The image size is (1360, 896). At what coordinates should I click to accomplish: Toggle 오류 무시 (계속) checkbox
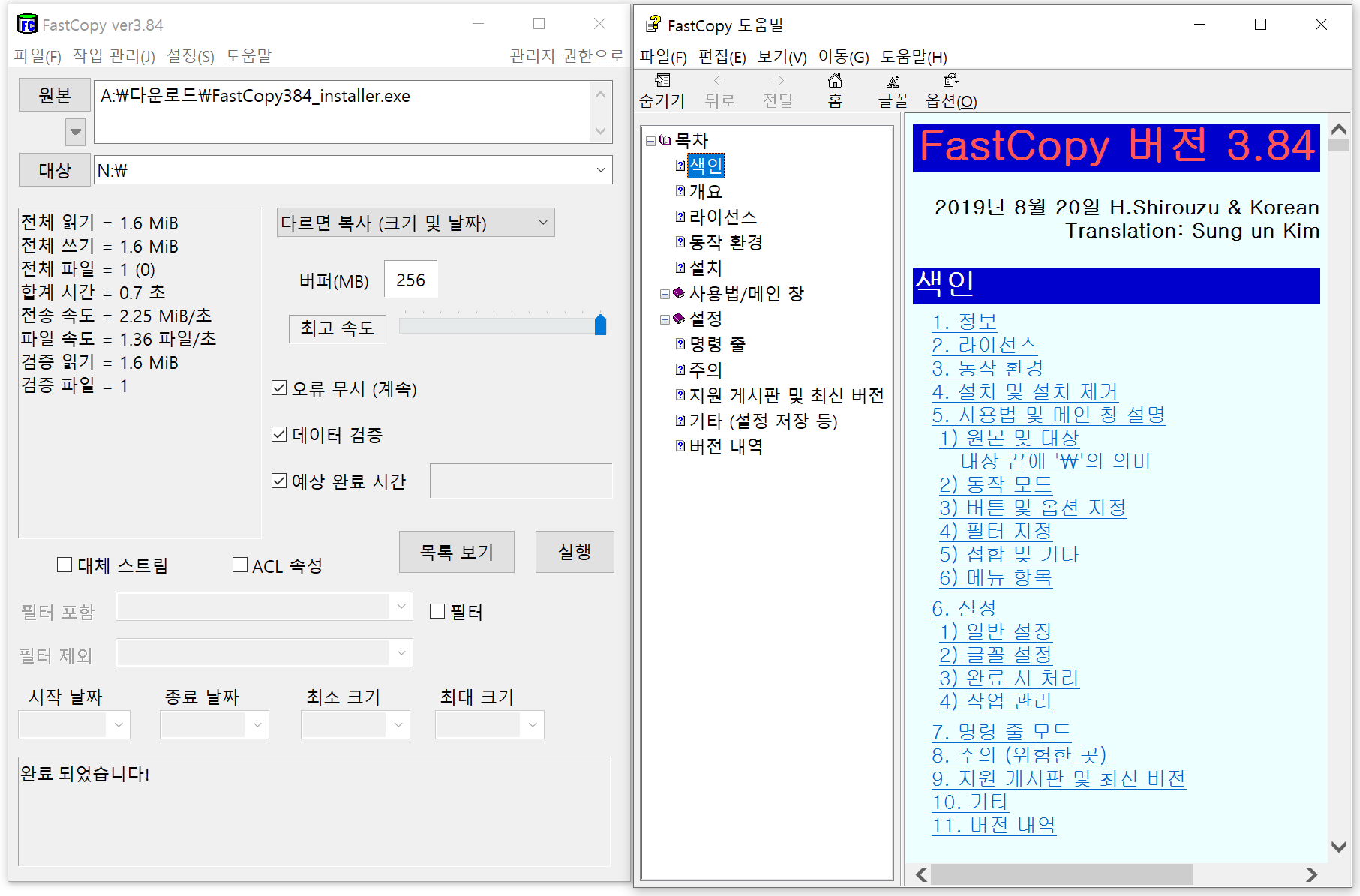click(x=279, y=388)
